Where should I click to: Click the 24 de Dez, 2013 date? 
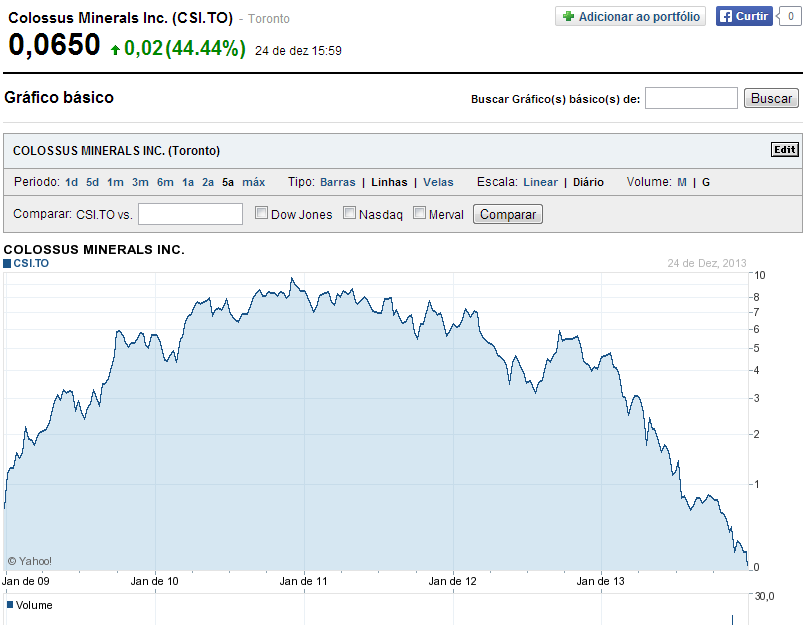[x=707, y=263]
